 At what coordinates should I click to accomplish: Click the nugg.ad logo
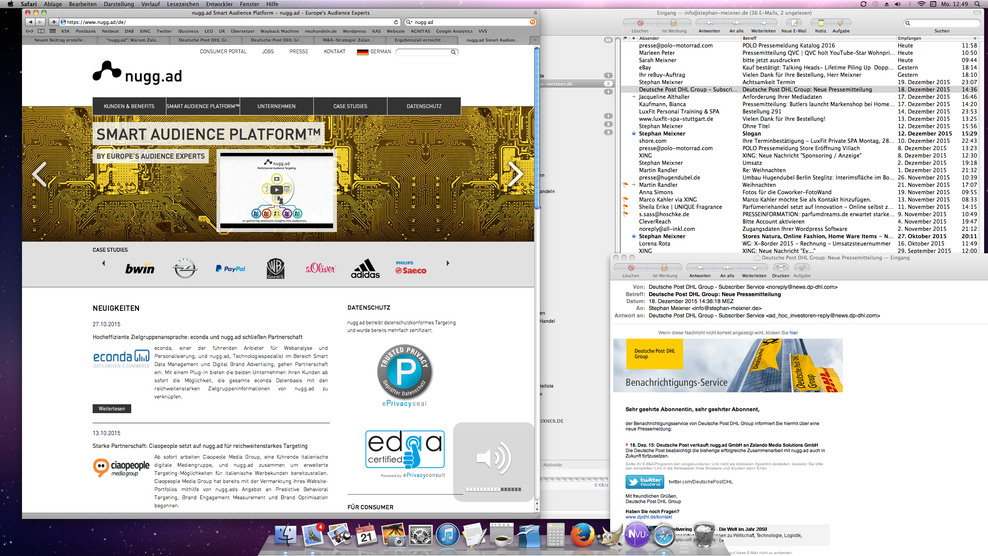coord(137,73)
